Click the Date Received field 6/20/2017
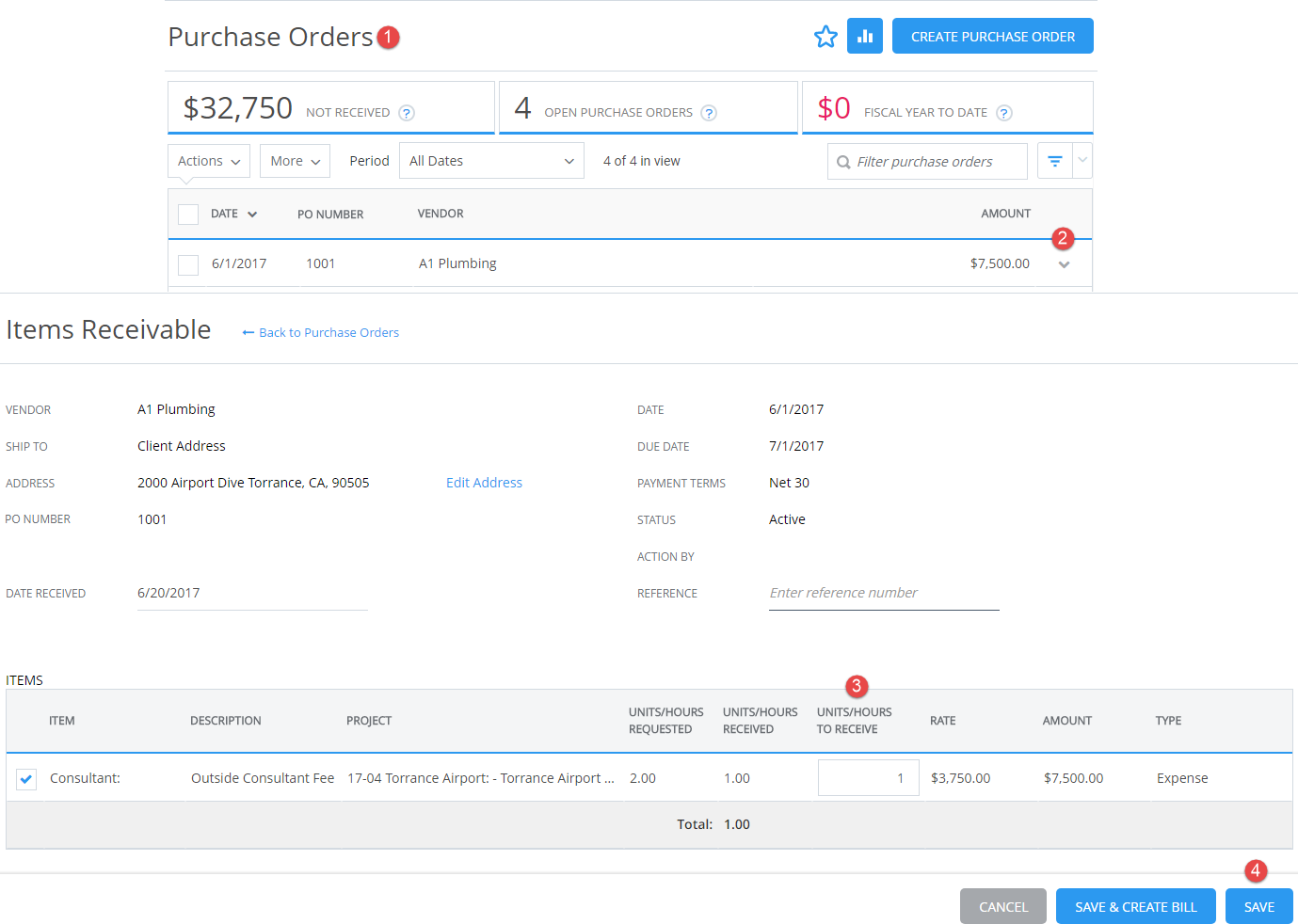 pyautogui.click(x=252, y=593)
